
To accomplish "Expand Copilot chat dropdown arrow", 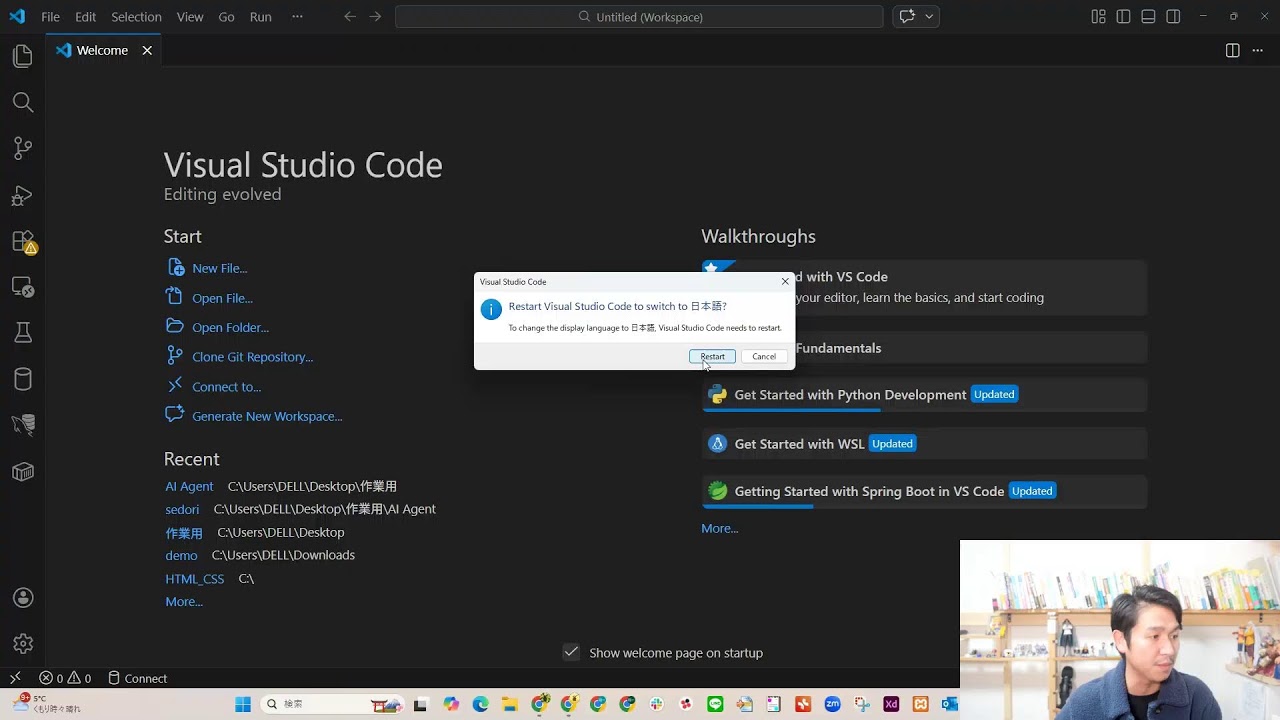I will (929, 17).
